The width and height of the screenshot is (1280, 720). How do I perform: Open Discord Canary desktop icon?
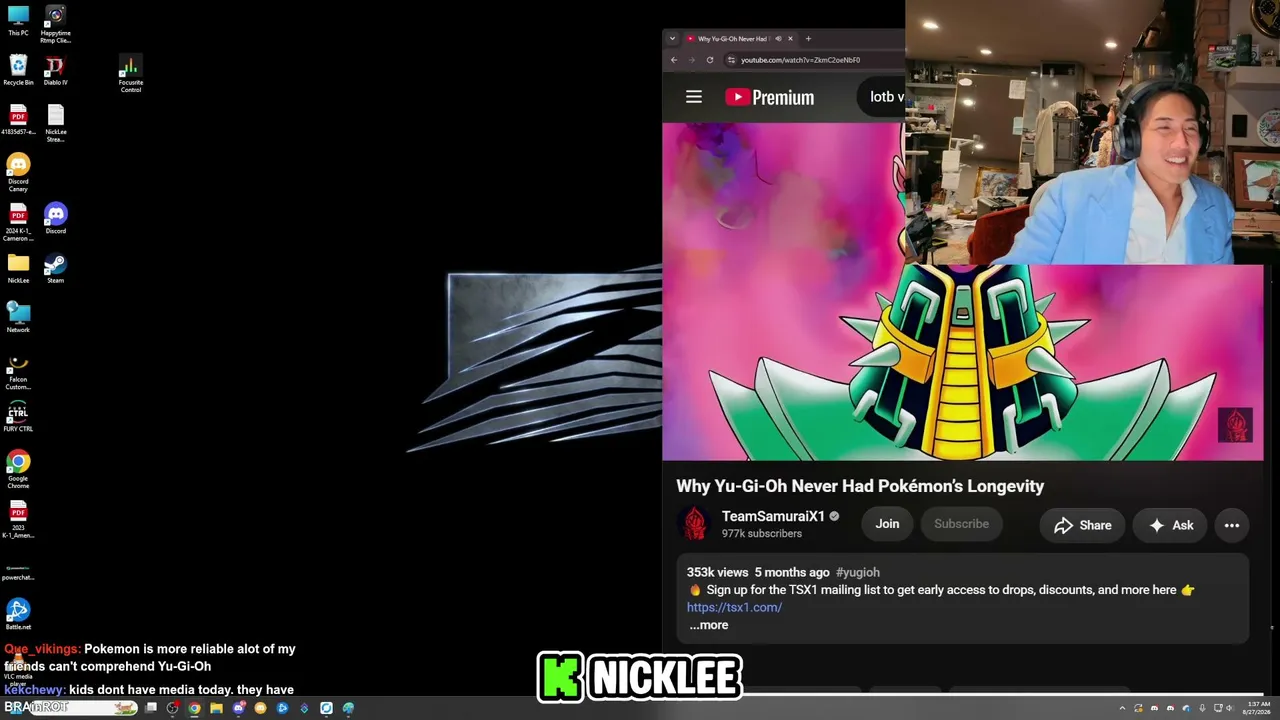(18, 172)
